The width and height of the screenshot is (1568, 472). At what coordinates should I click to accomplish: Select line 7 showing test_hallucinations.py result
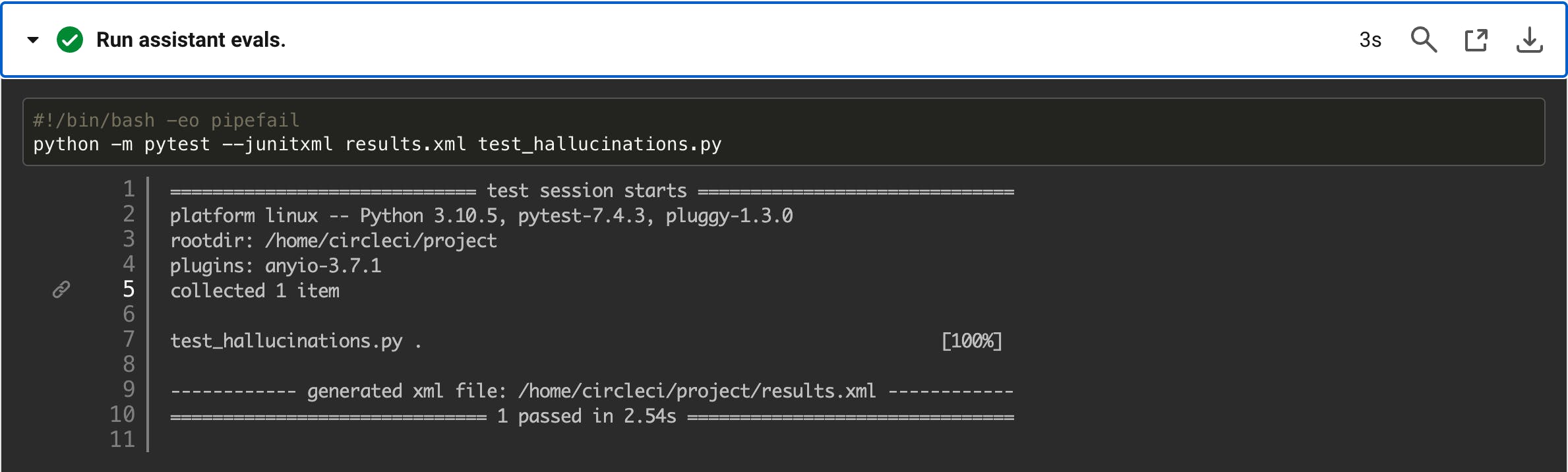point(287,340)
